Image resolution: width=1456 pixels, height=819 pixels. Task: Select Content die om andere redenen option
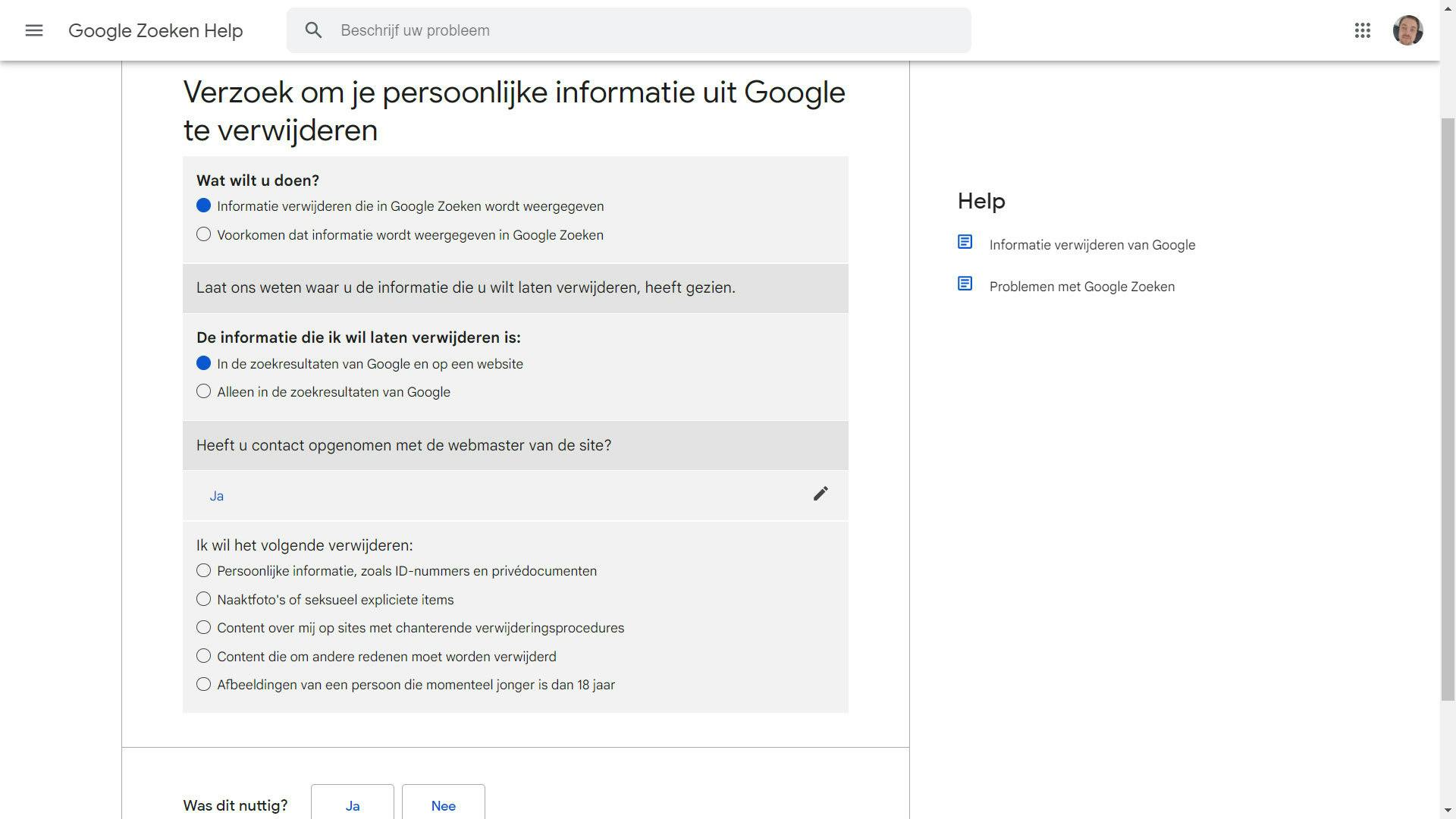pos(203,656)
